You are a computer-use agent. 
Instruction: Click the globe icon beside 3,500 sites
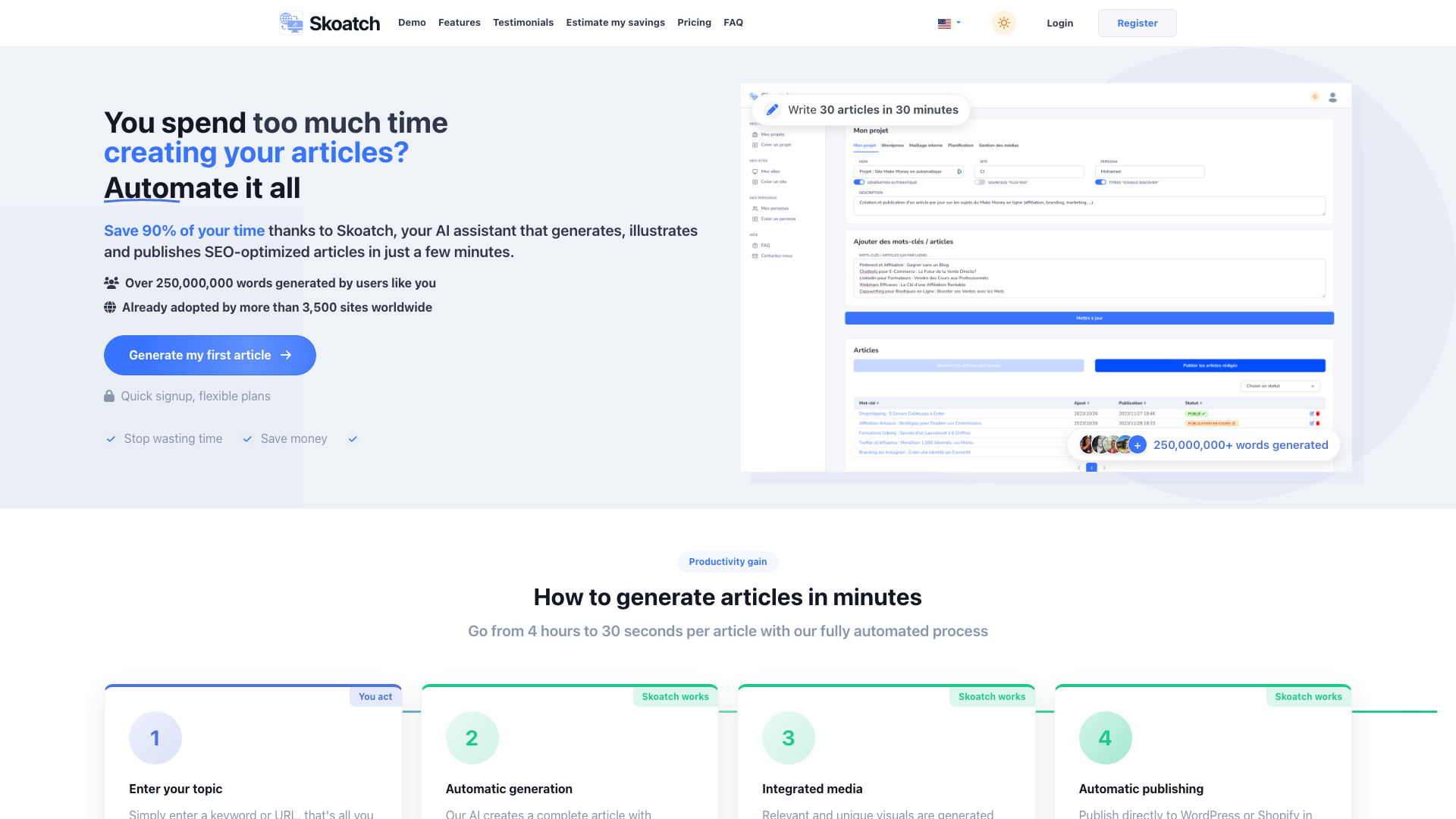pos(110,307)
